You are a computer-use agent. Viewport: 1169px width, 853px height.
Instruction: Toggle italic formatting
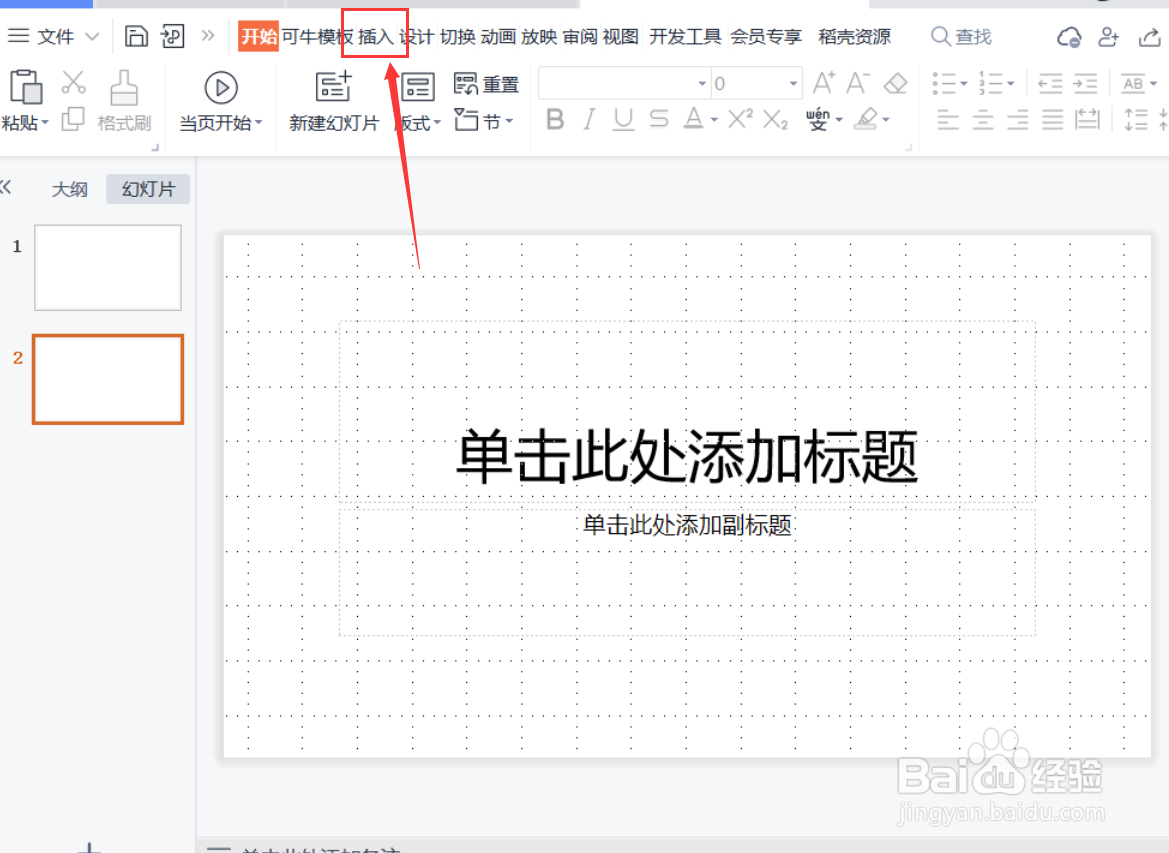[588, 119]
